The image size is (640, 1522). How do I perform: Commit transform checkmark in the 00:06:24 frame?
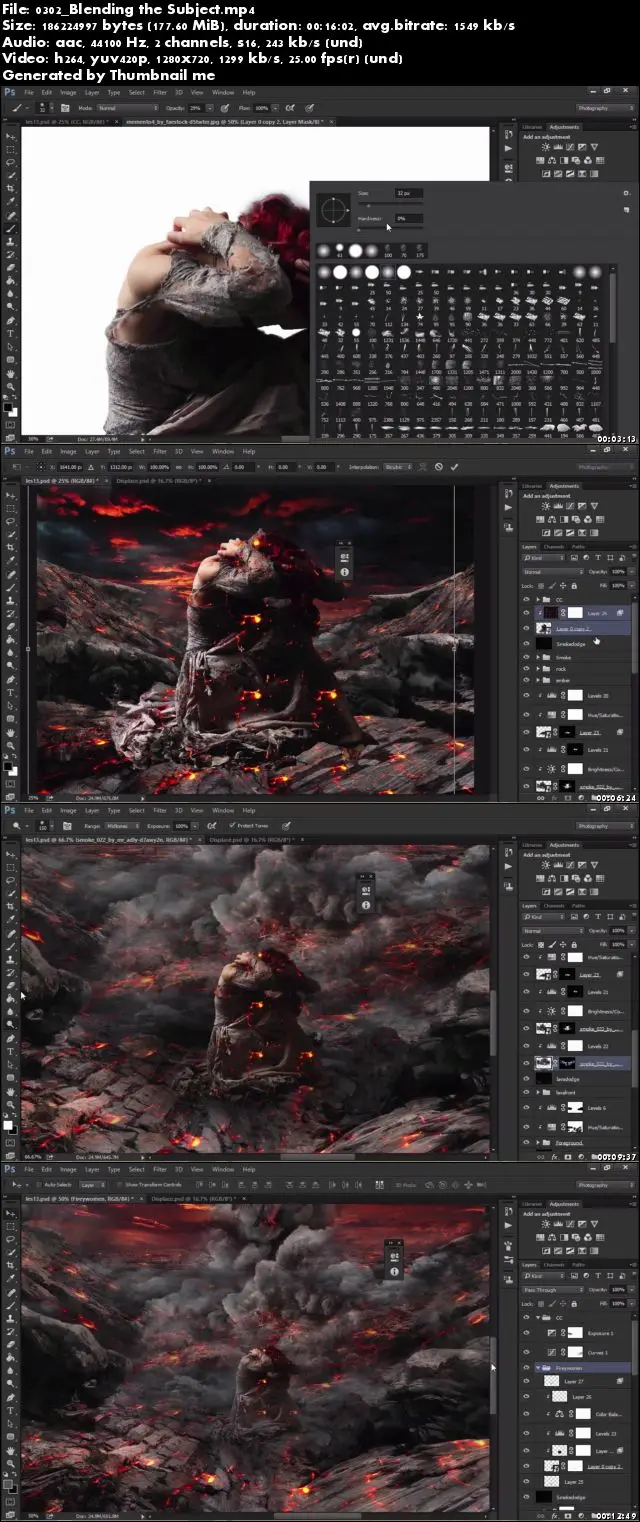[x=455, y=467]
